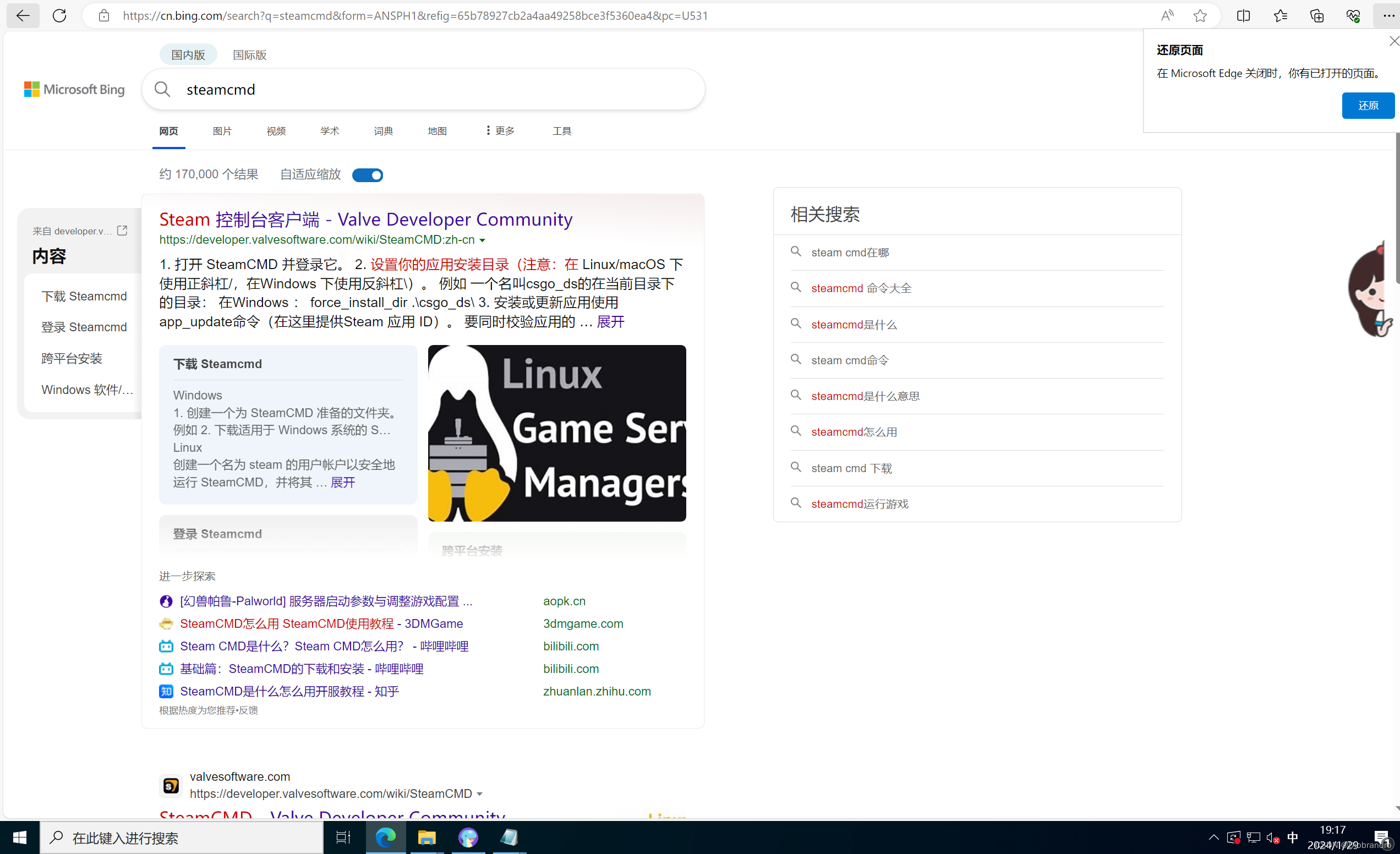Expand the dropdown arrow after SteamCMD:zh-cn URL
This screenshot has width=1400, height=854.
[x=483, y=240]
